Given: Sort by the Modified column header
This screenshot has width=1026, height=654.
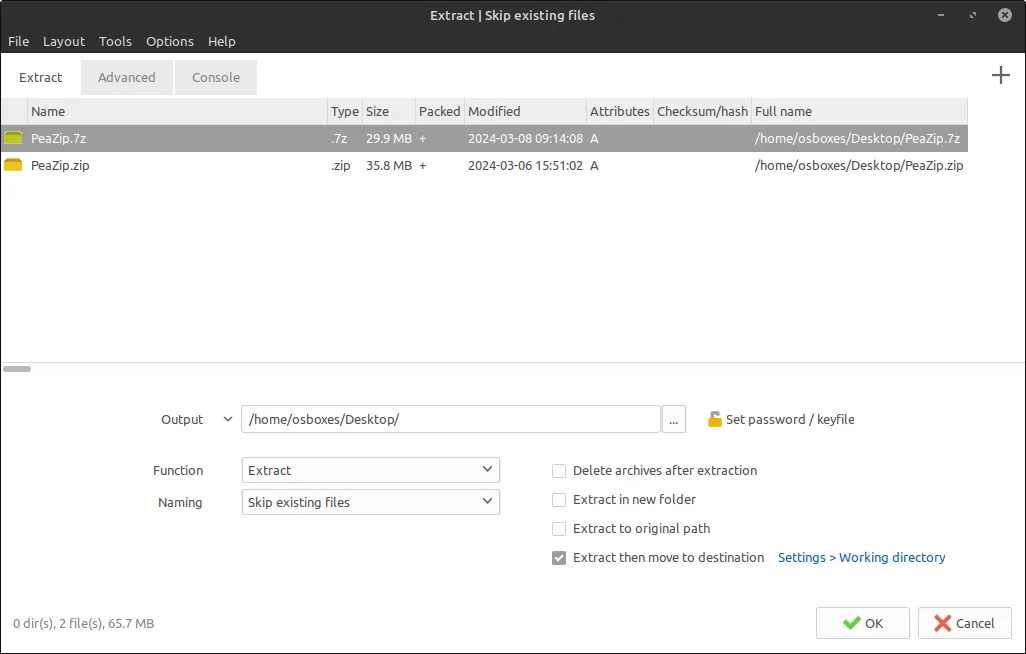Looking at the screenshot, I should point(525,111).
